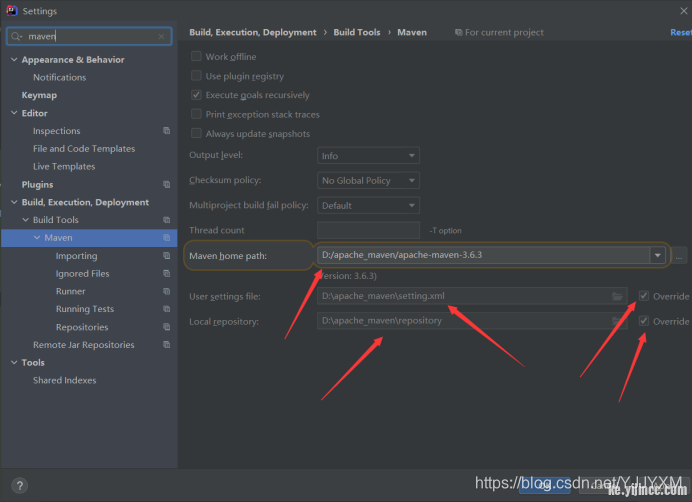Click the IntelliJ Settings window icon
This screenshot has width=692, height=502.
11,11
